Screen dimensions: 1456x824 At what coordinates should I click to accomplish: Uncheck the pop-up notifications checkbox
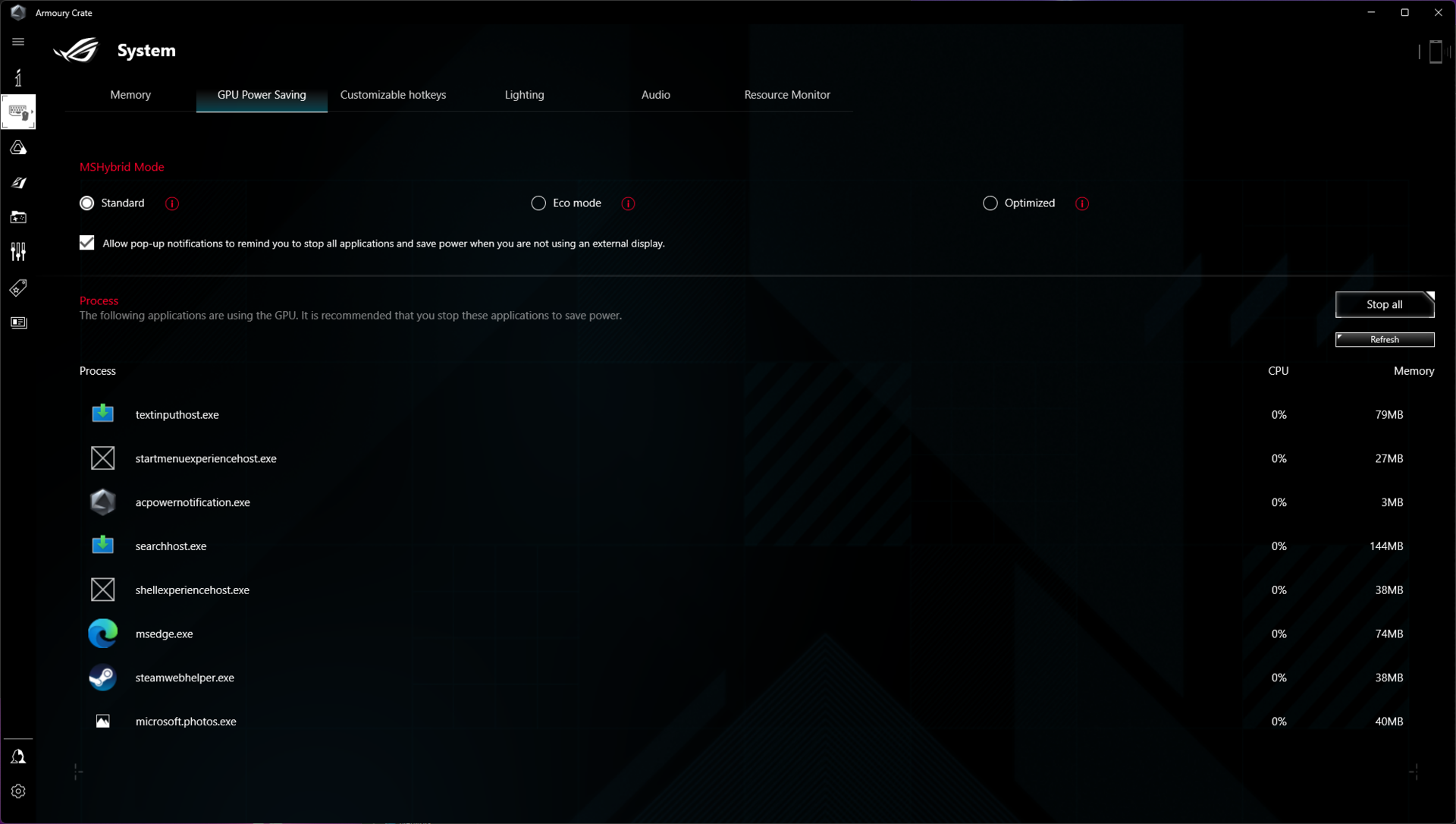click(87, 243)
